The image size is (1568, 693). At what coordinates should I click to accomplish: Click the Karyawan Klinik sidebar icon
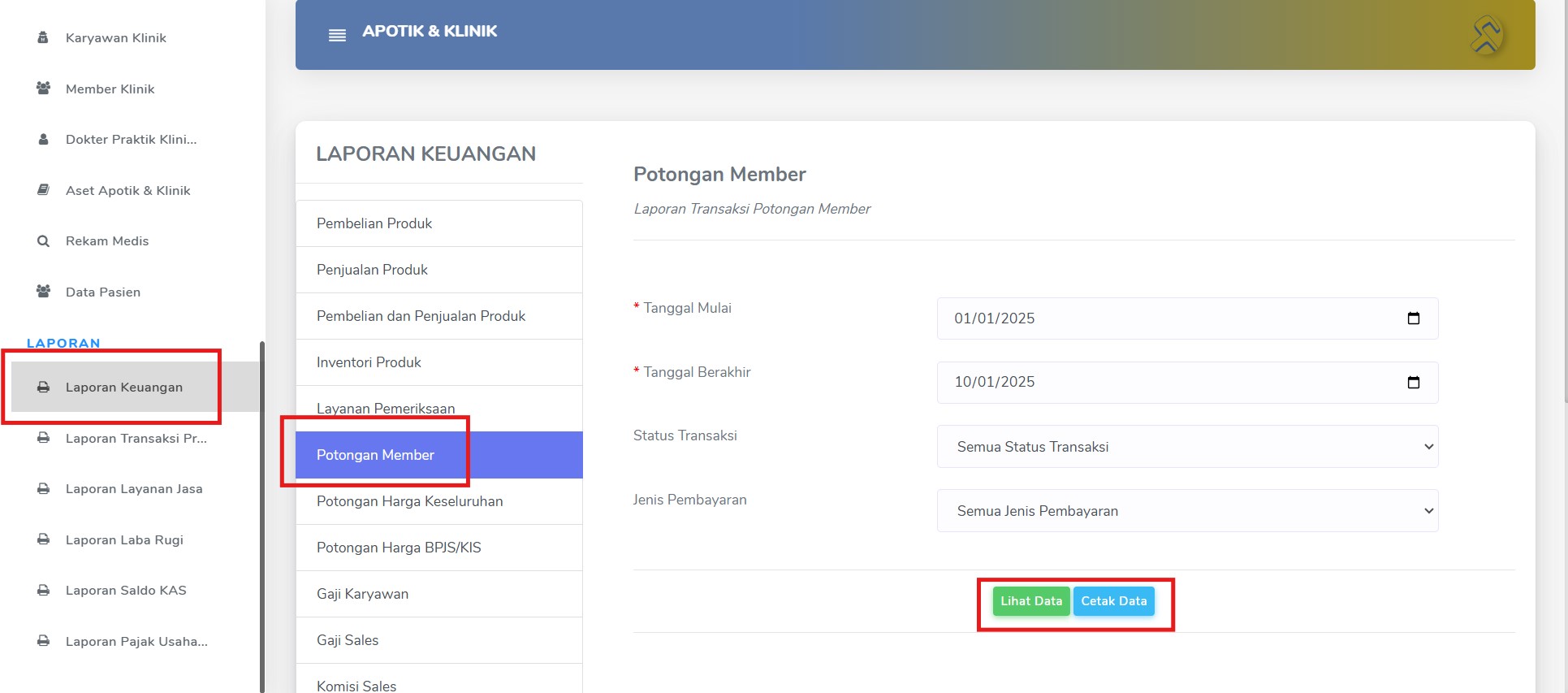43,37
